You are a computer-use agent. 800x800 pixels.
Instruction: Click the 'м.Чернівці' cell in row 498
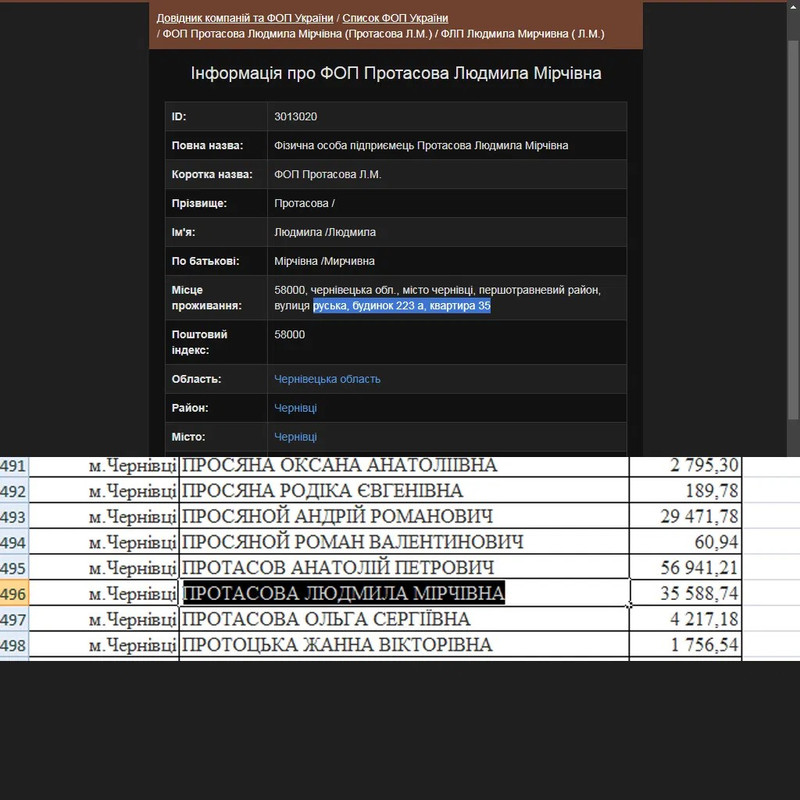point(104,645)
